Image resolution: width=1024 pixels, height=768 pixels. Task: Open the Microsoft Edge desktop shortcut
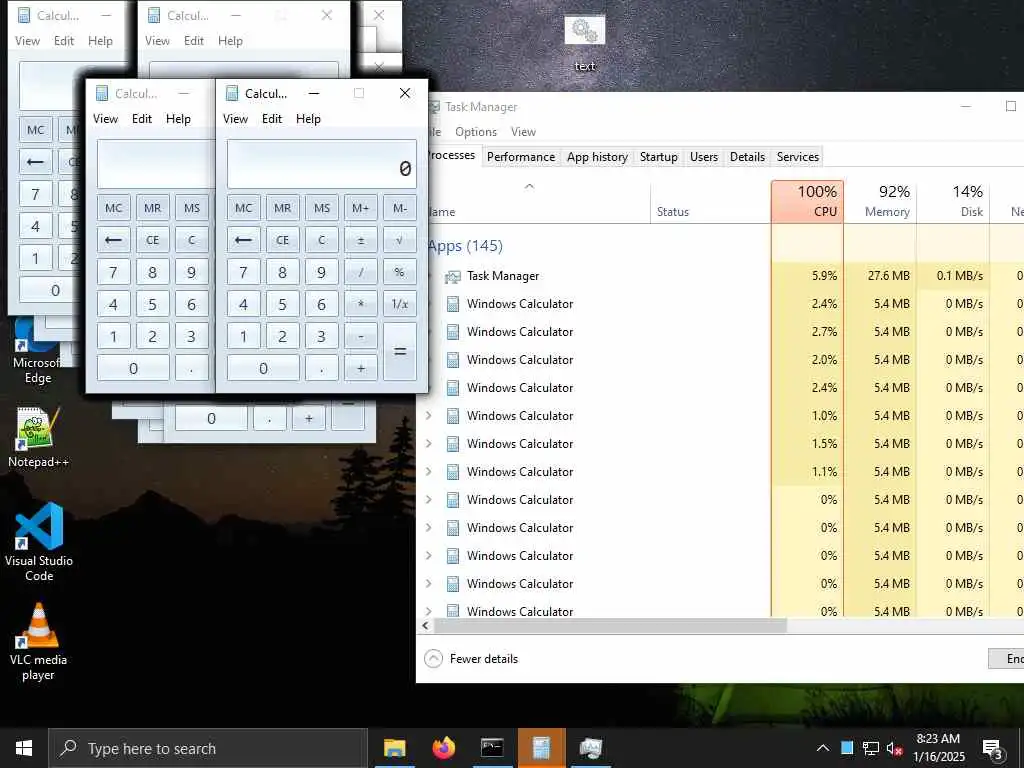click(x=37, y=353)
